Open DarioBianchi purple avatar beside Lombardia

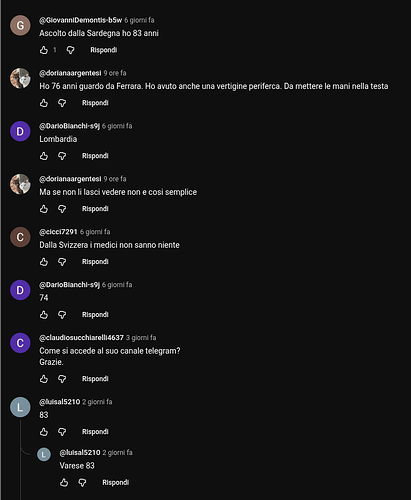click(20, 131)
